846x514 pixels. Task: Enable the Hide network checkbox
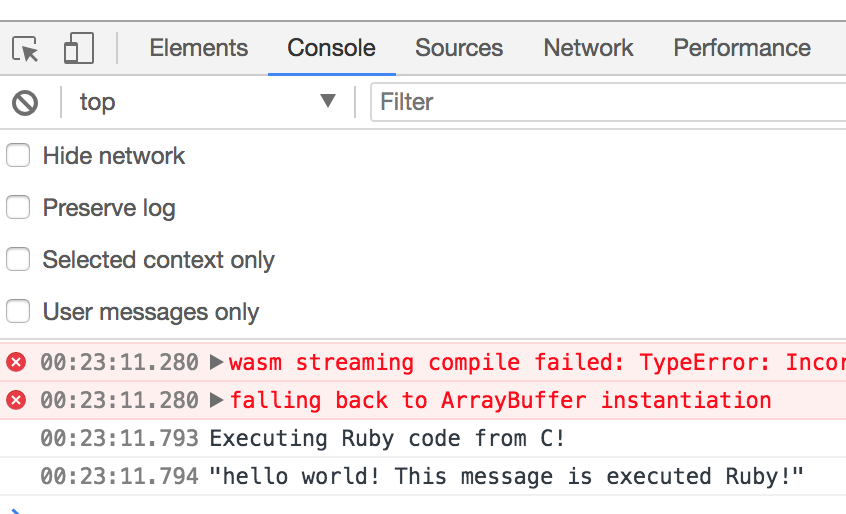coord(18,156)
